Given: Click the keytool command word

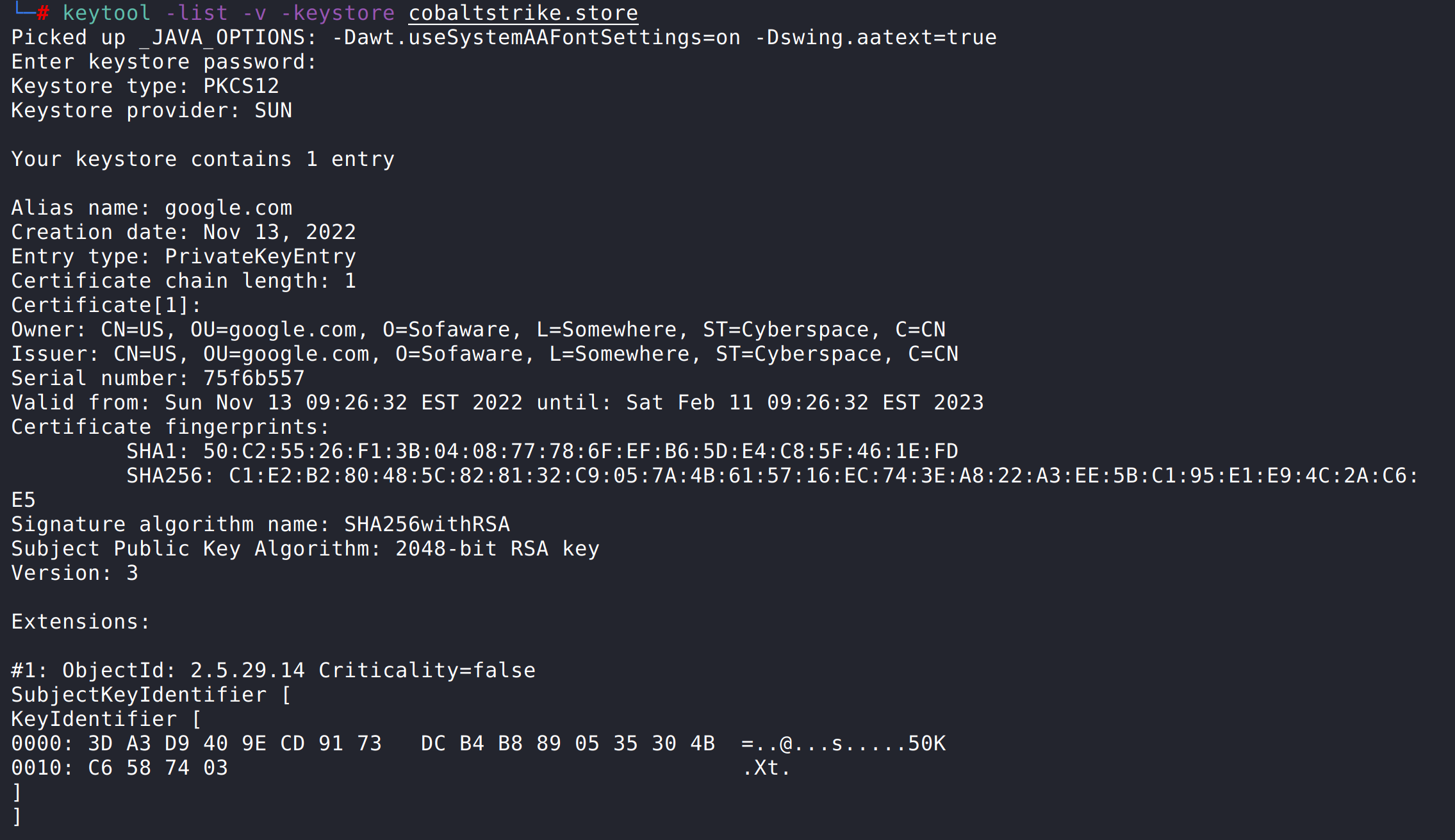Looking at the screenshot, I should [x=106, y=13].
